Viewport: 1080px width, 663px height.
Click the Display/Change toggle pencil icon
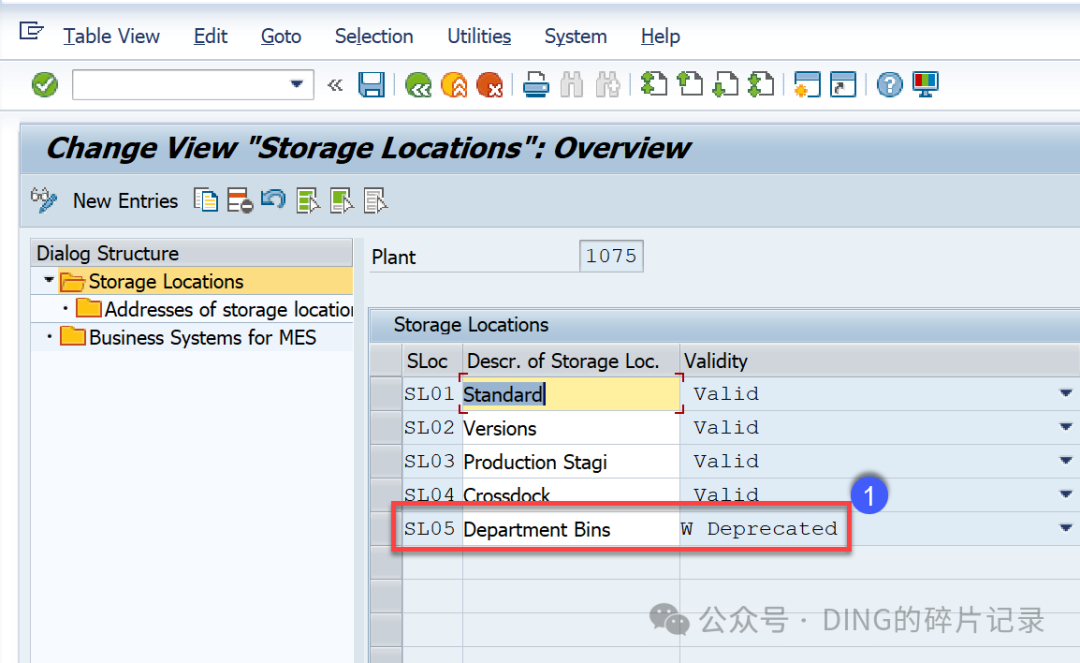point(43,200)
